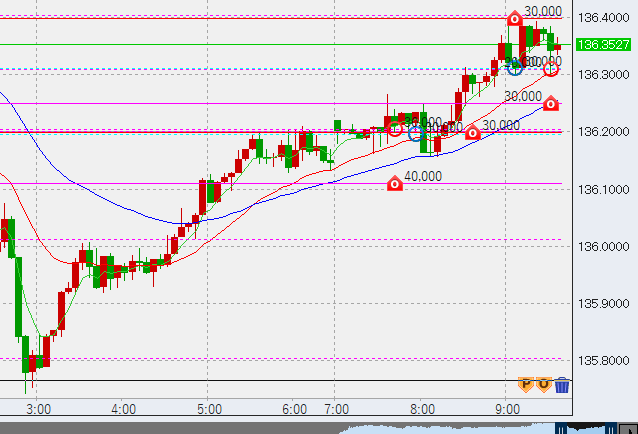Click the blue circle marker above 9:00
The width and height of the screenshot is (638, 434).
(x=515, y=67)
